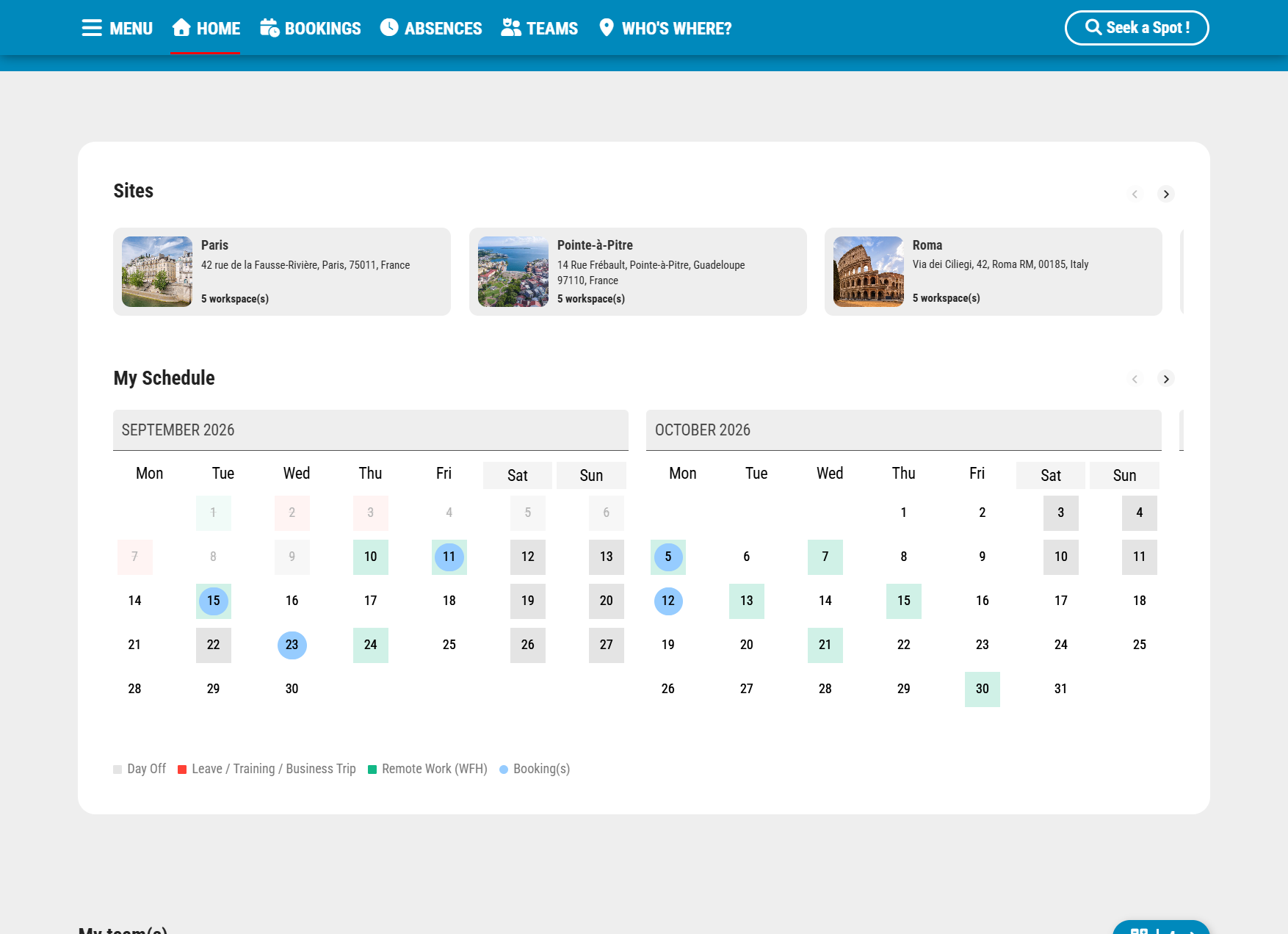Select September 22 day off
The width and height of the screenshot is (1288, 934).
tap(214, 645)
